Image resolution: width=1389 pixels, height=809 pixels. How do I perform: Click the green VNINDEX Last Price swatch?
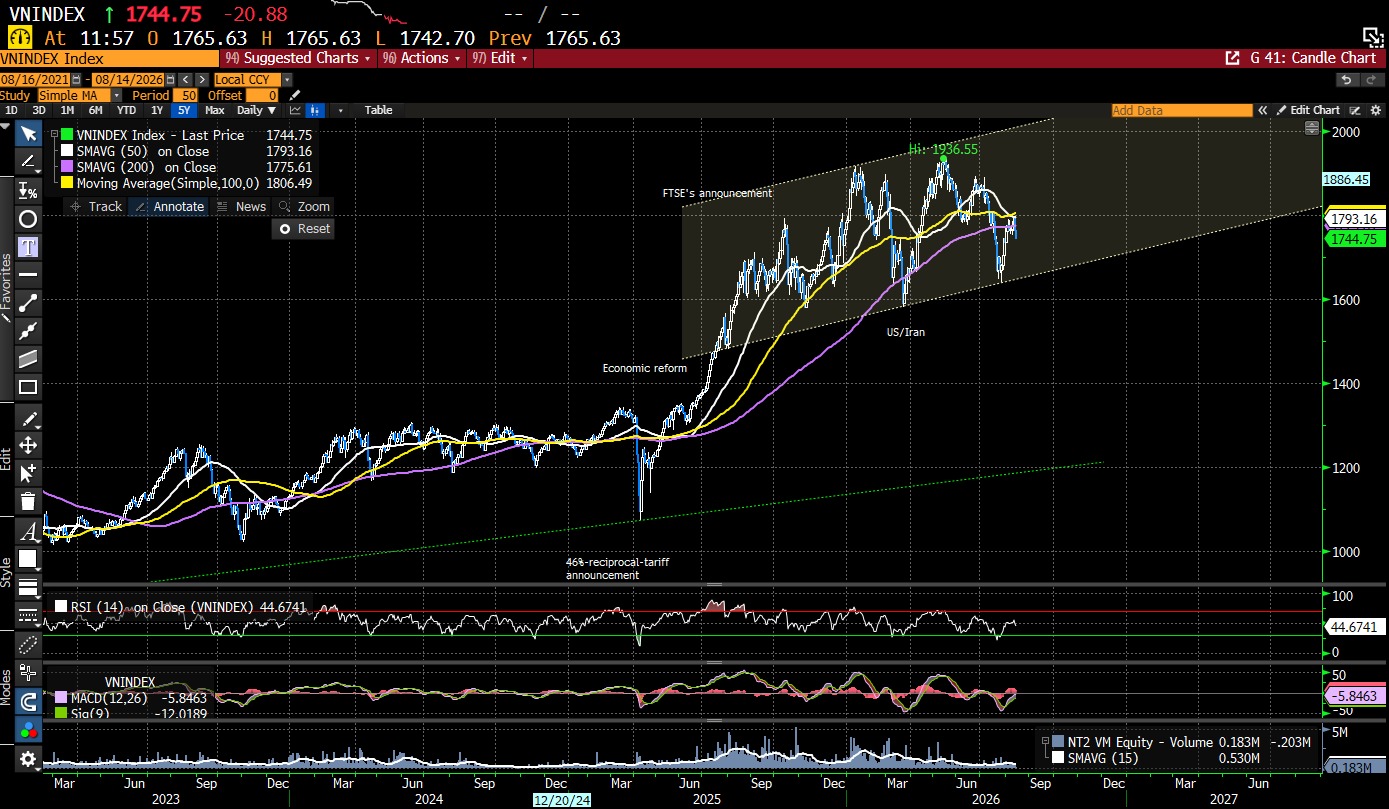pyautogui.click(x=67, y=135)
